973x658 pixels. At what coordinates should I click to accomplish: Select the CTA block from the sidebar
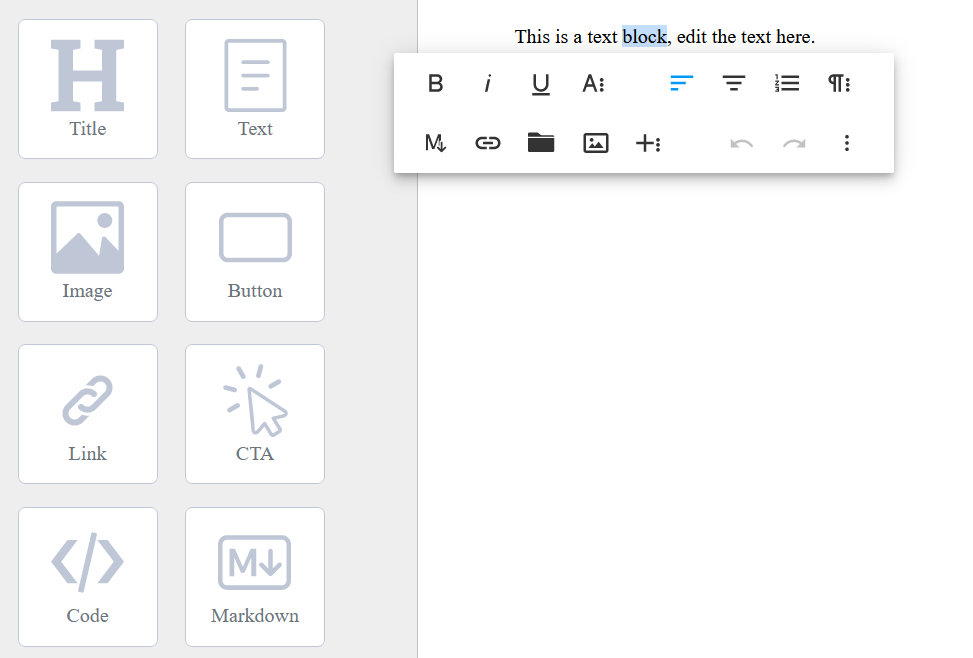[254, 413]
